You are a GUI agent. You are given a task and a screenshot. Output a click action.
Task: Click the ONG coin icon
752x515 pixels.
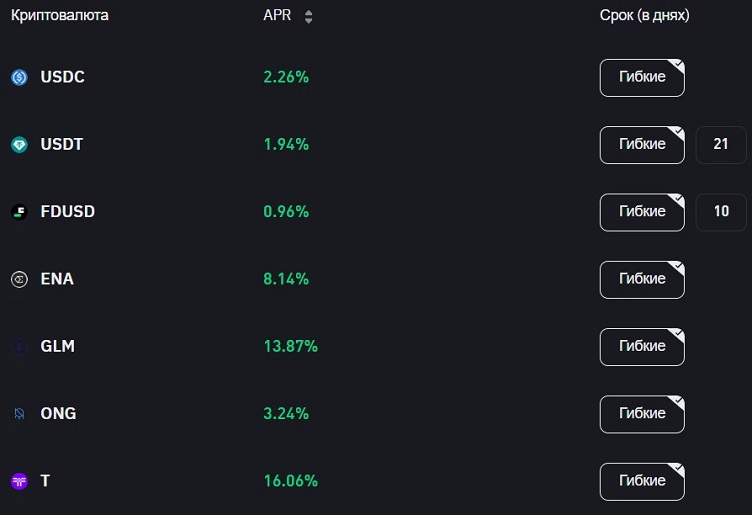[19, 413]
